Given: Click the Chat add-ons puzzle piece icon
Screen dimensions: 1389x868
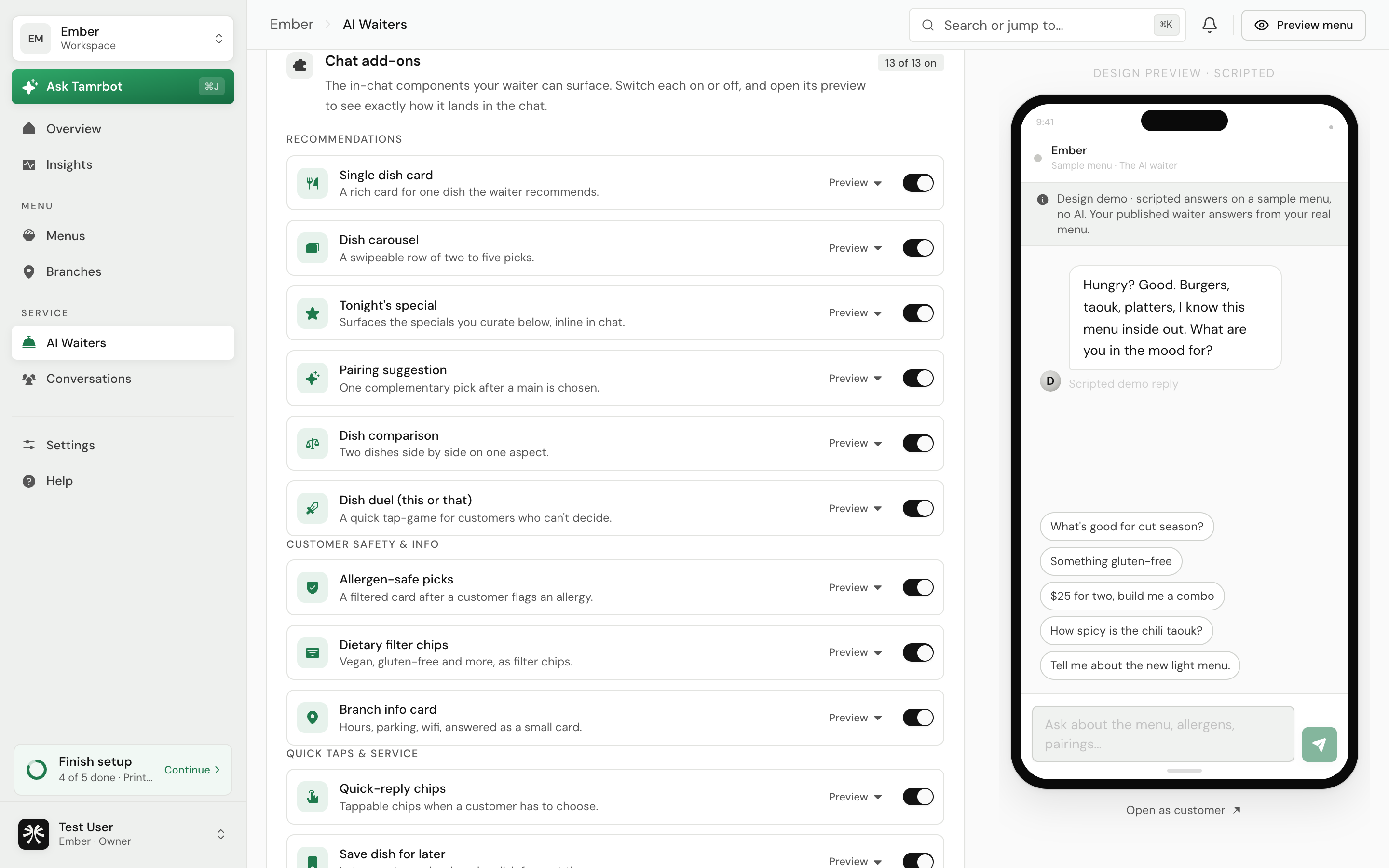Looking at the screenshot, I should (x=300, y=65).
